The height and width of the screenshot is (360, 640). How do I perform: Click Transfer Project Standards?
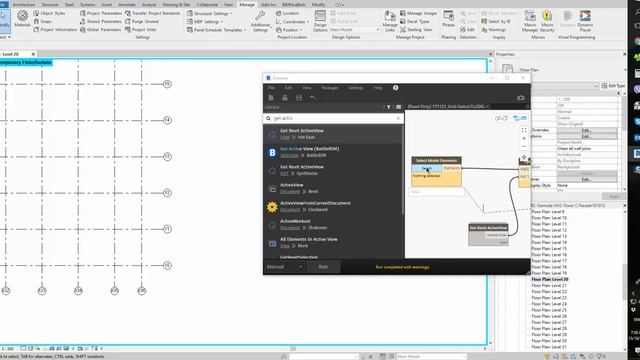[152, 13]
